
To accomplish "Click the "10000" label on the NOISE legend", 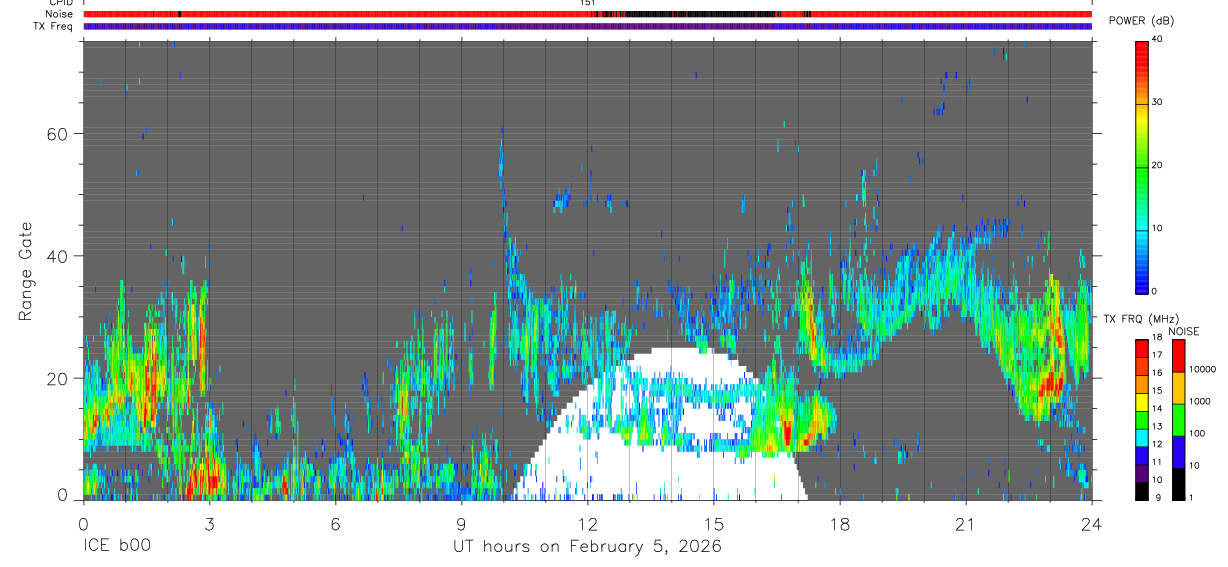I will point(1204,369).
